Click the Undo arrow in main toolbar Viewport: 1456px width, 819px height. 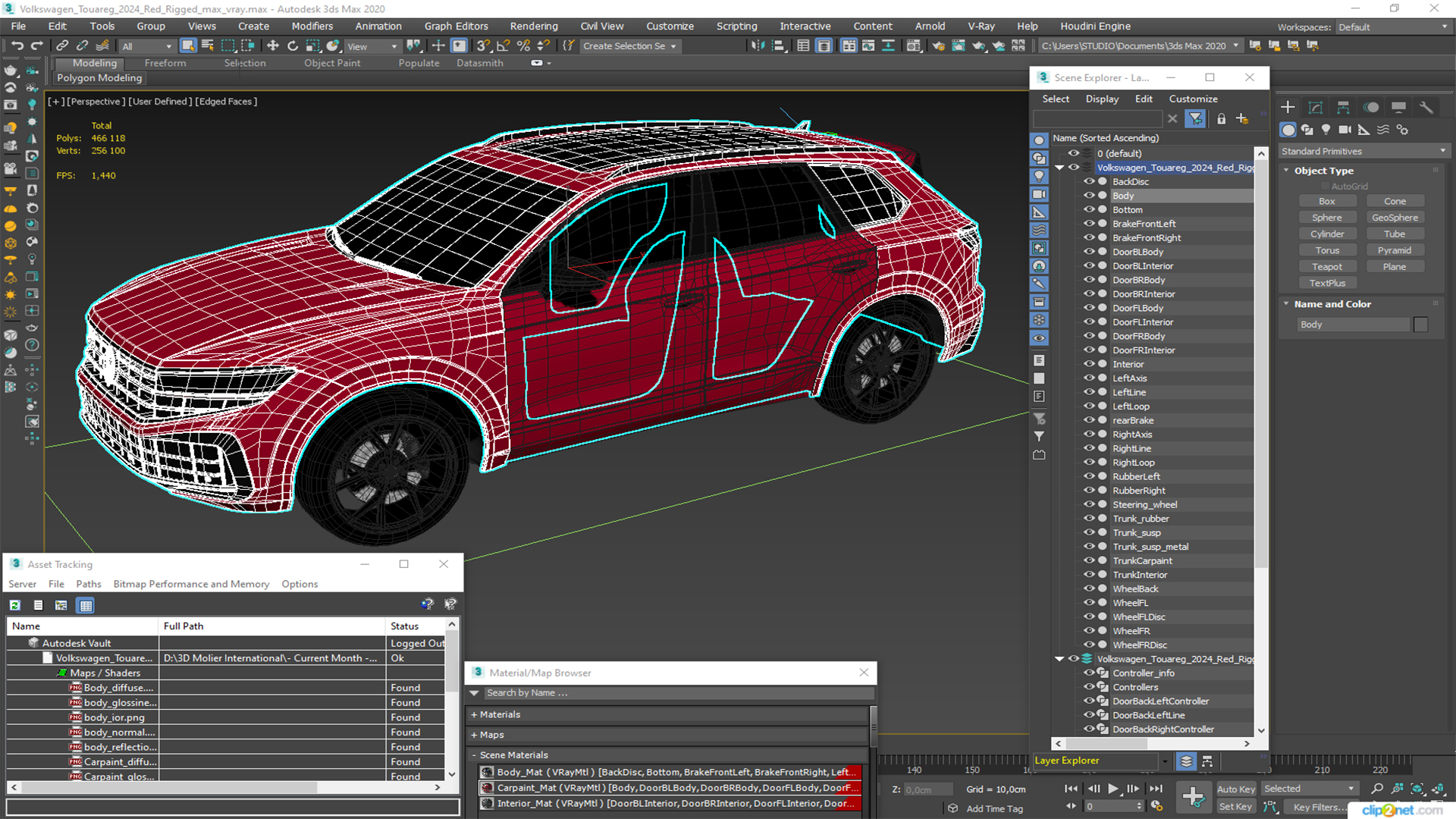17,46
